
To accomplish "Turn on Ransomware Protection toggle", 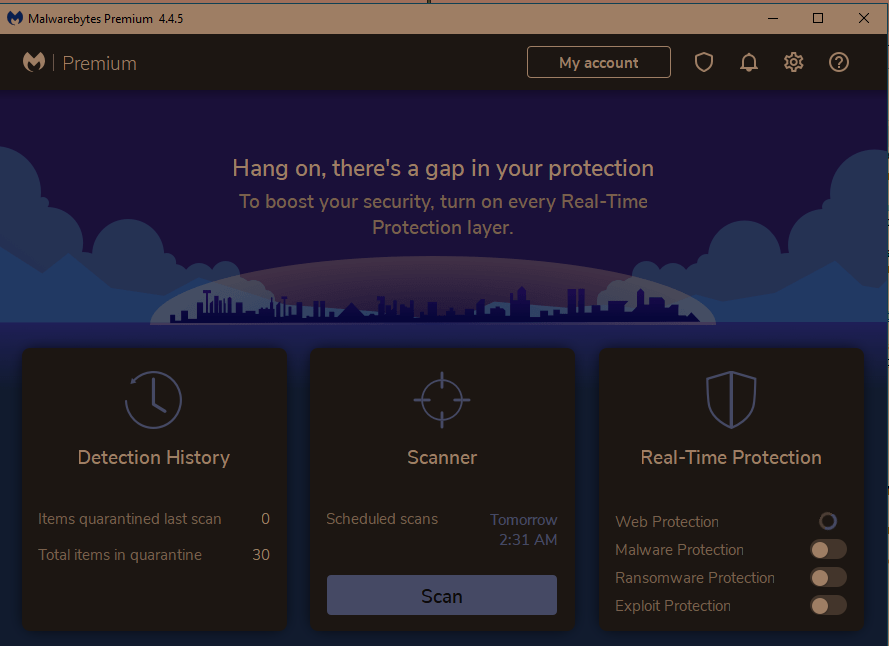I will [x=827, y=577].
